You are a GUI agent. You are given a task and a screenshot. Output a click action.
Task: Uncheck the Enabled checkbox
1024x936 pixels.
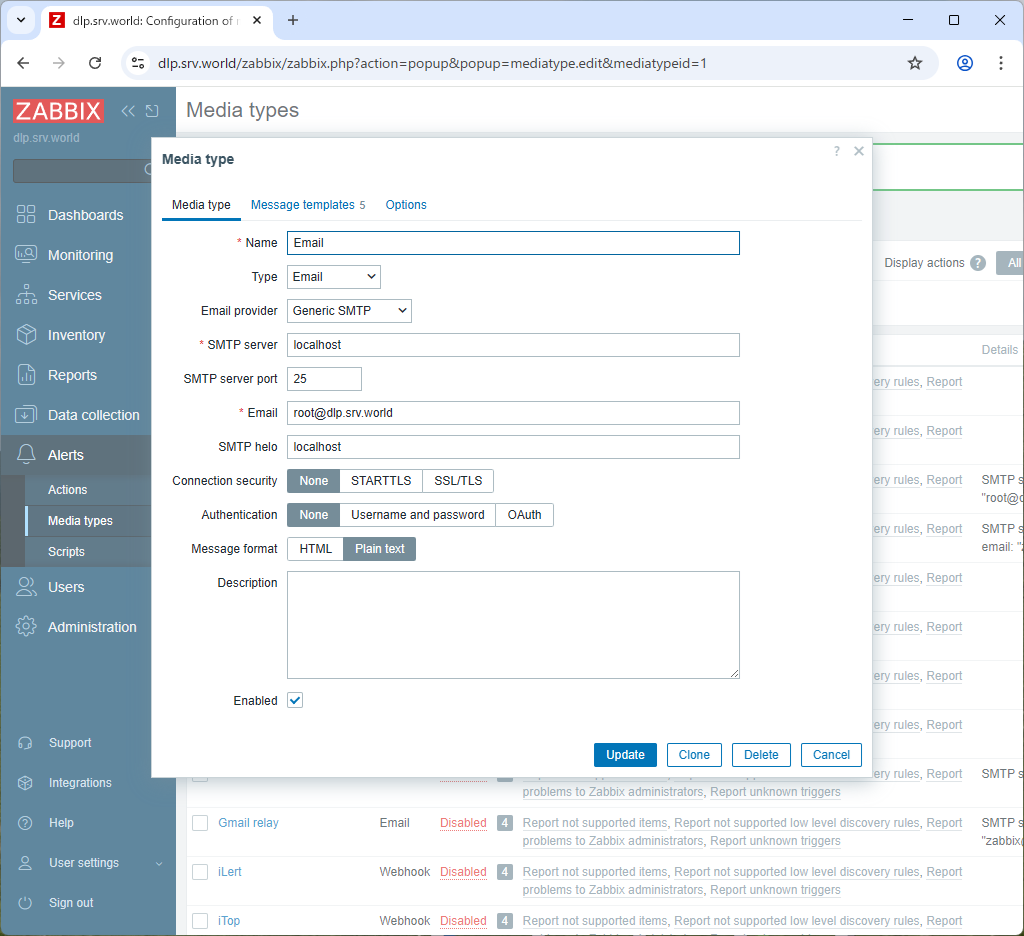pos(294,700)
